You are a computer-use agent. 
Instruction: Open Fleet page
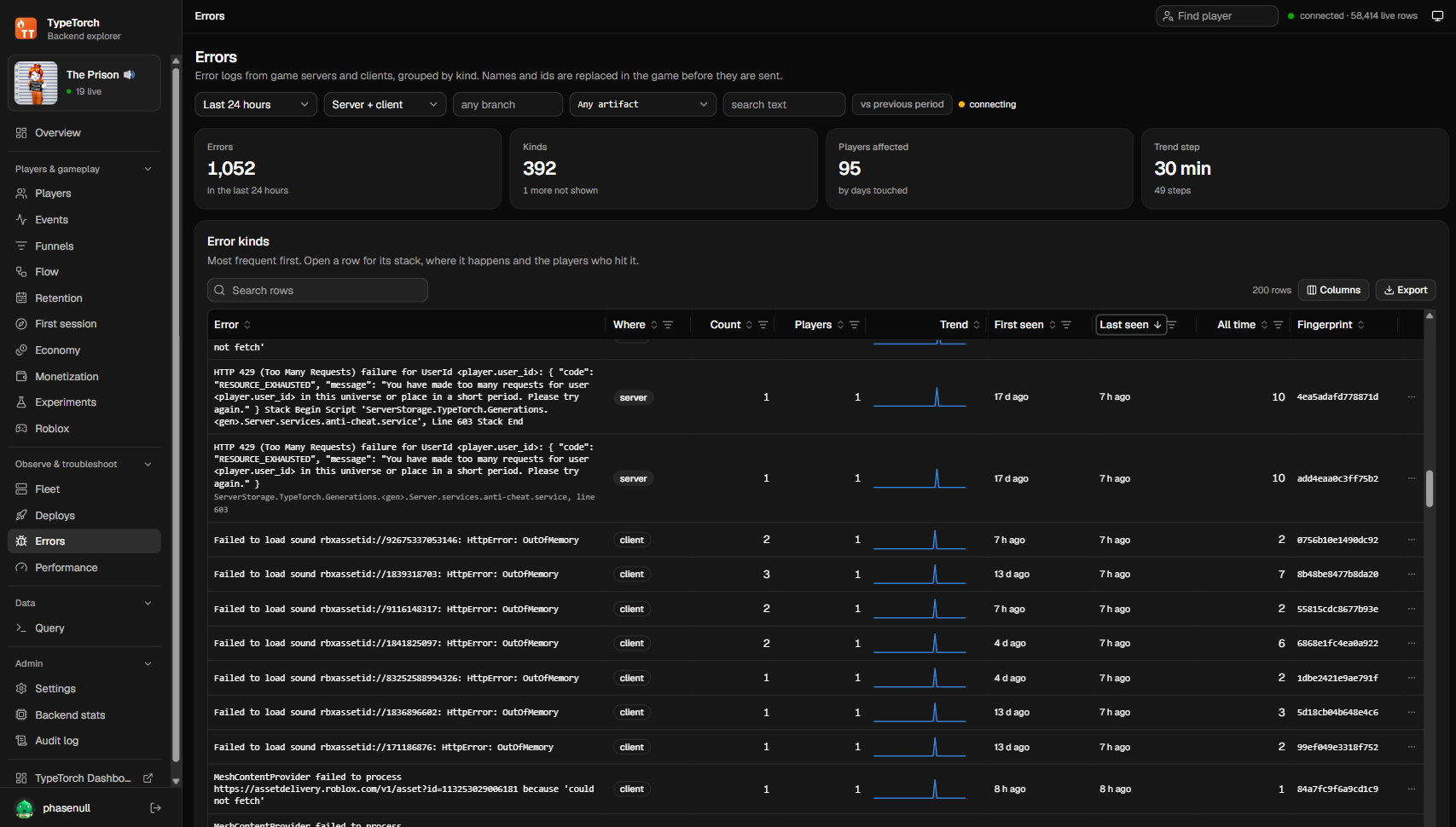[x=84, y=489]
